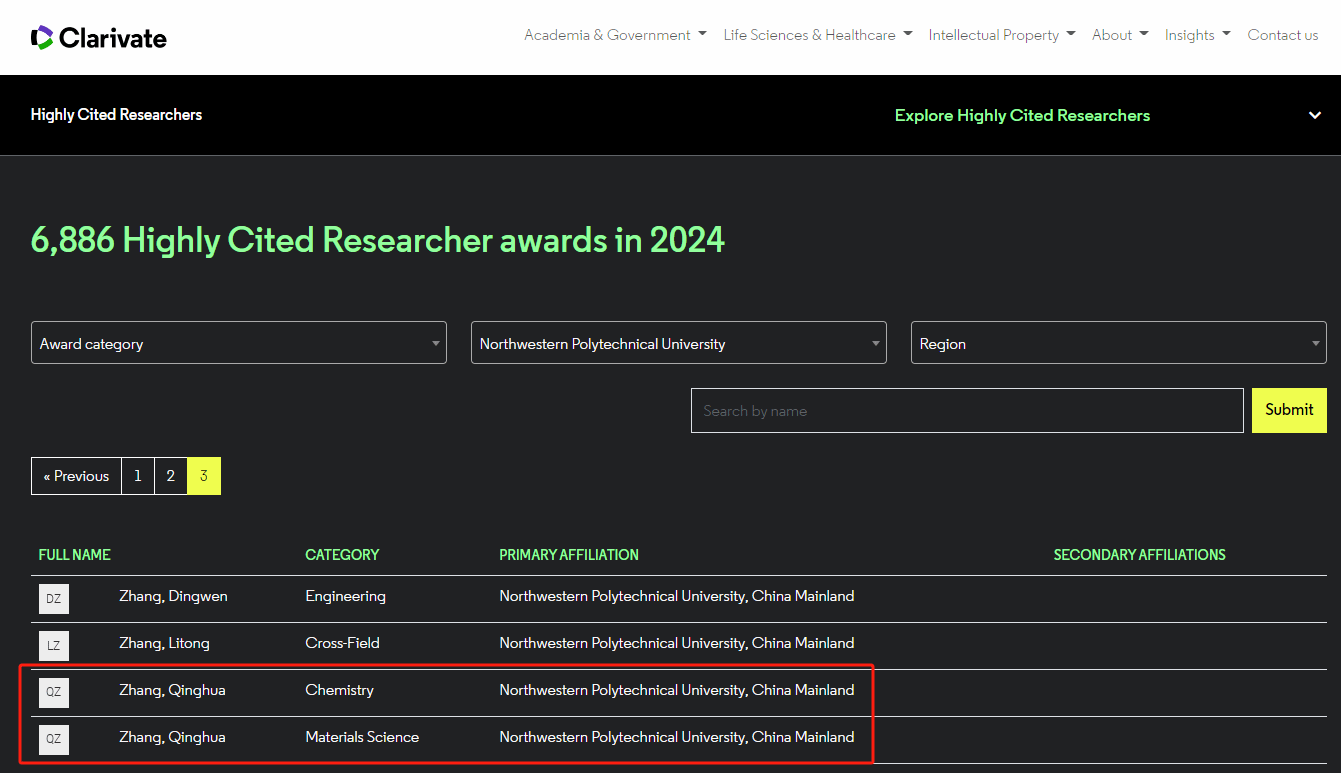
Task: Open the Award category dropdown
Action: click(x=239, y=343)
